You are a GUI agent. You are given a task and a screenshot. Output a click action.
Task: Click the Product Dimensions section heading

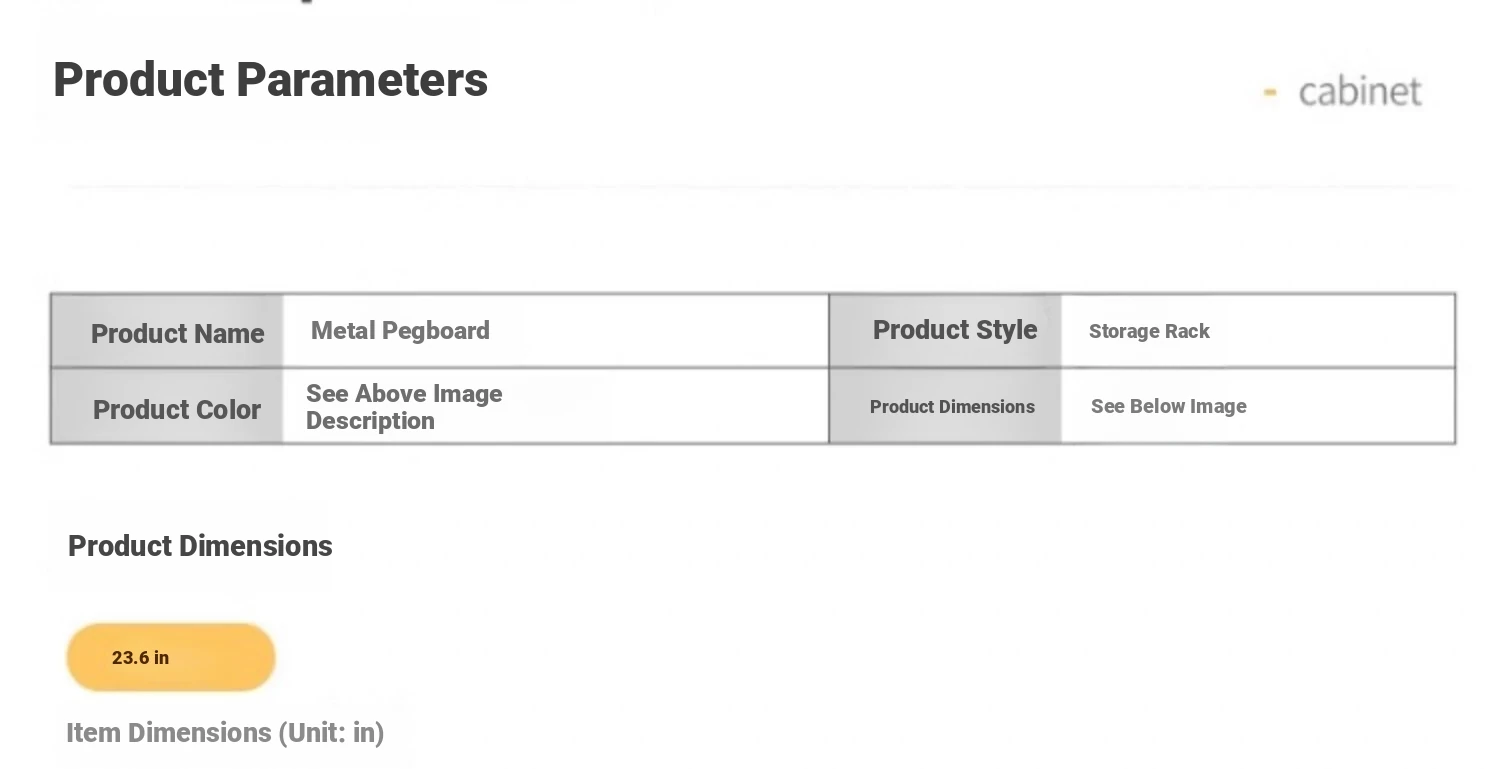(200, 546)
